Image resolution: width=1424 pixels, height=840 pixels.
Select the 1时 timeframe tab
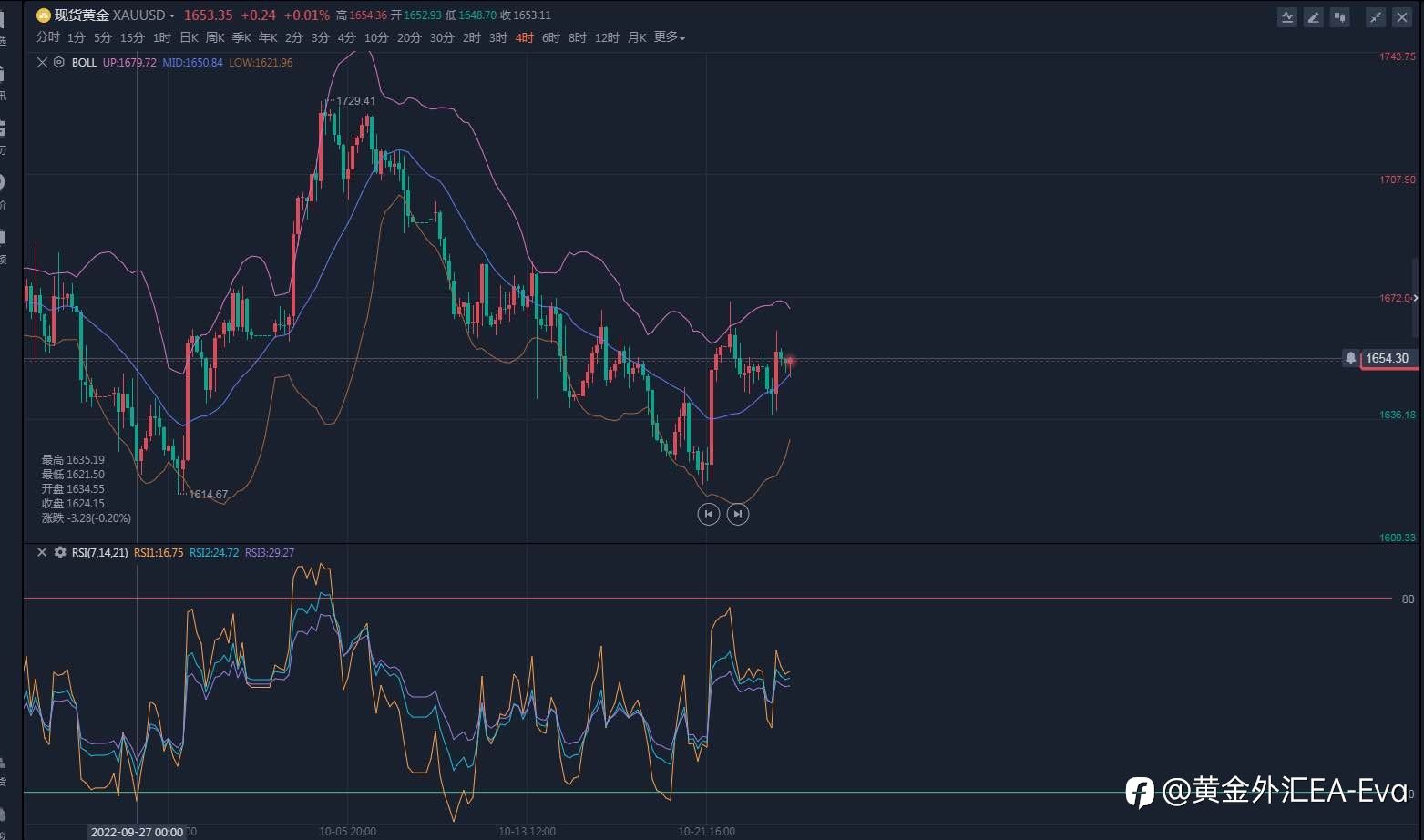(162, 37)
